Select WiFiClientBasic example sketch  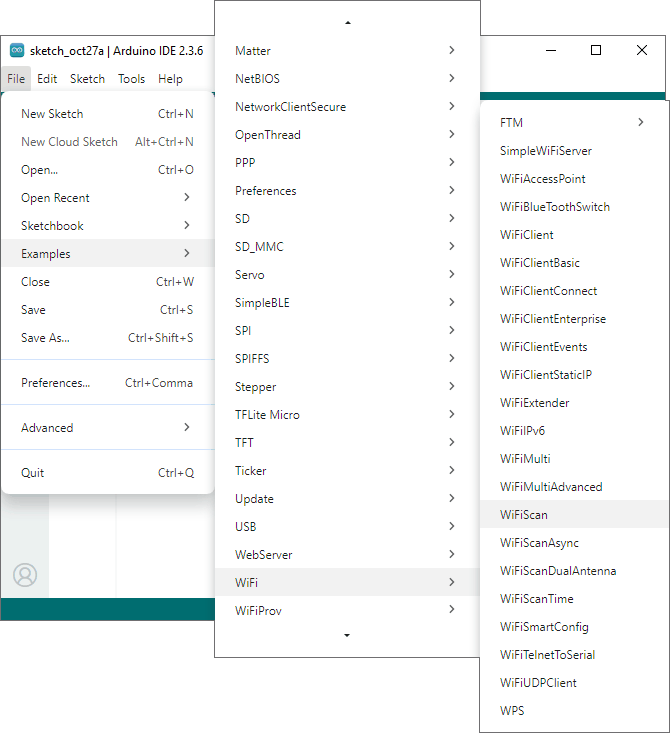point(540,263)
